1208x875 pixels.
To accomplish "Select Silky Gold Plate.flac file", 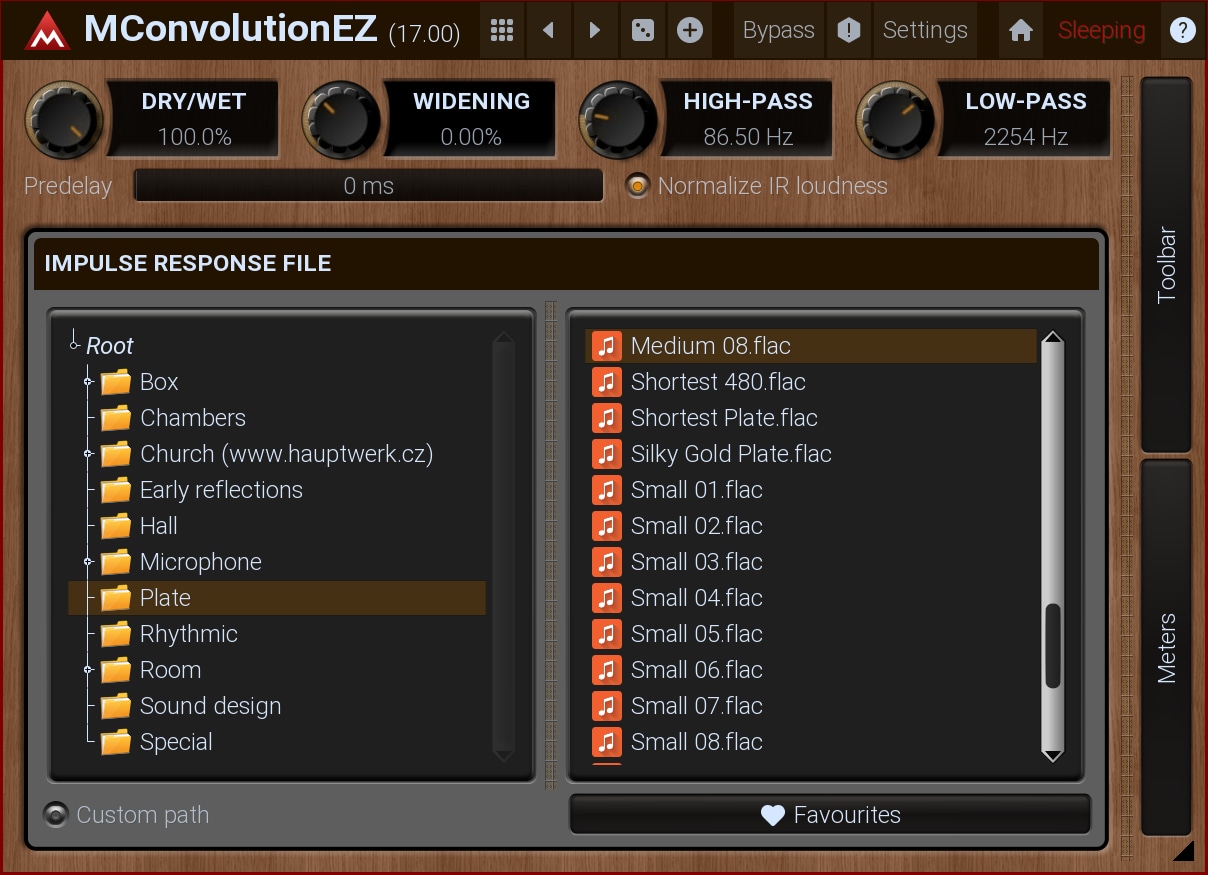I will pyautogui.click(x=731, y=454).
